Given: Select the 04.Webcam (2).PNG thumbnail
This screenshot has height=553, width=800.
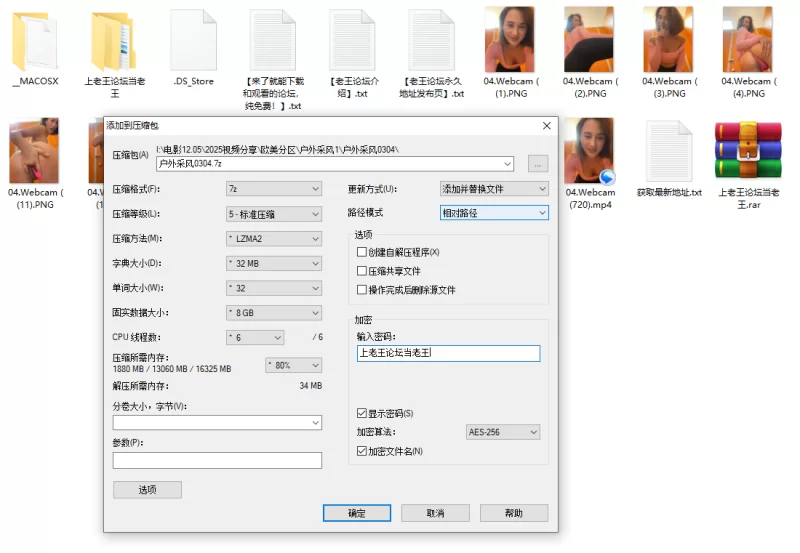Looking at the screenshot, I should [x=589, y=39].
